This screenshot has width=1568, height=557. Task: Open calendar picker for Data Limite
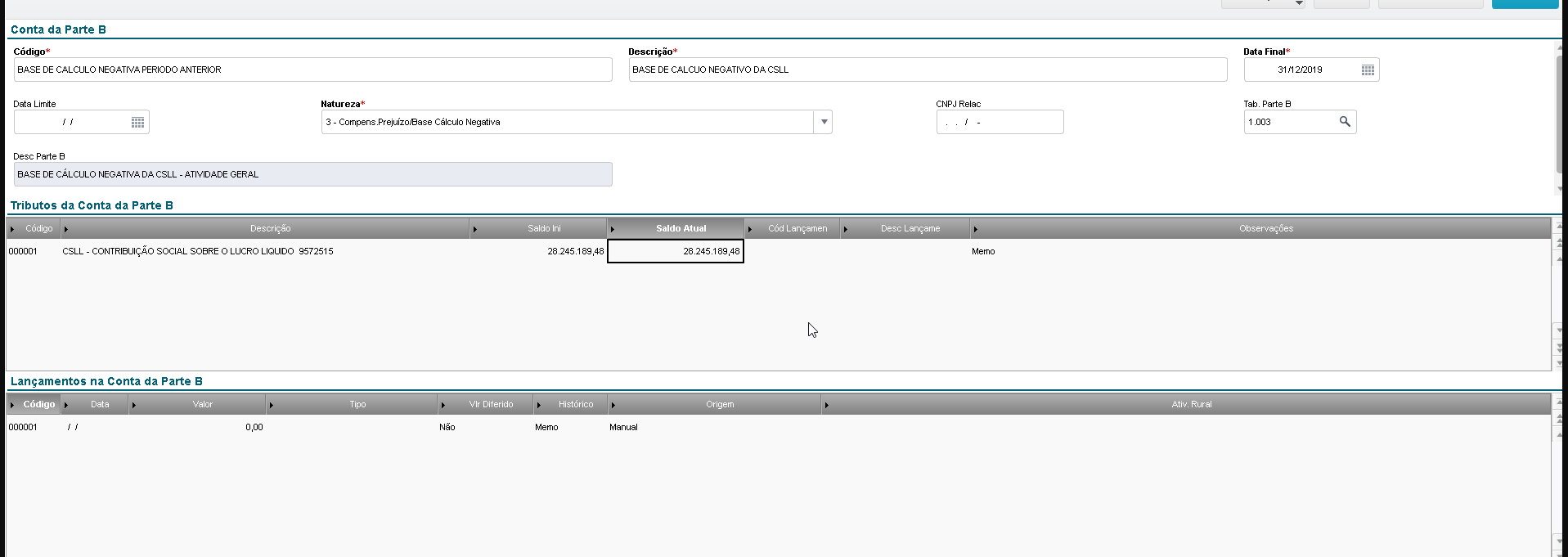[137, 123]
